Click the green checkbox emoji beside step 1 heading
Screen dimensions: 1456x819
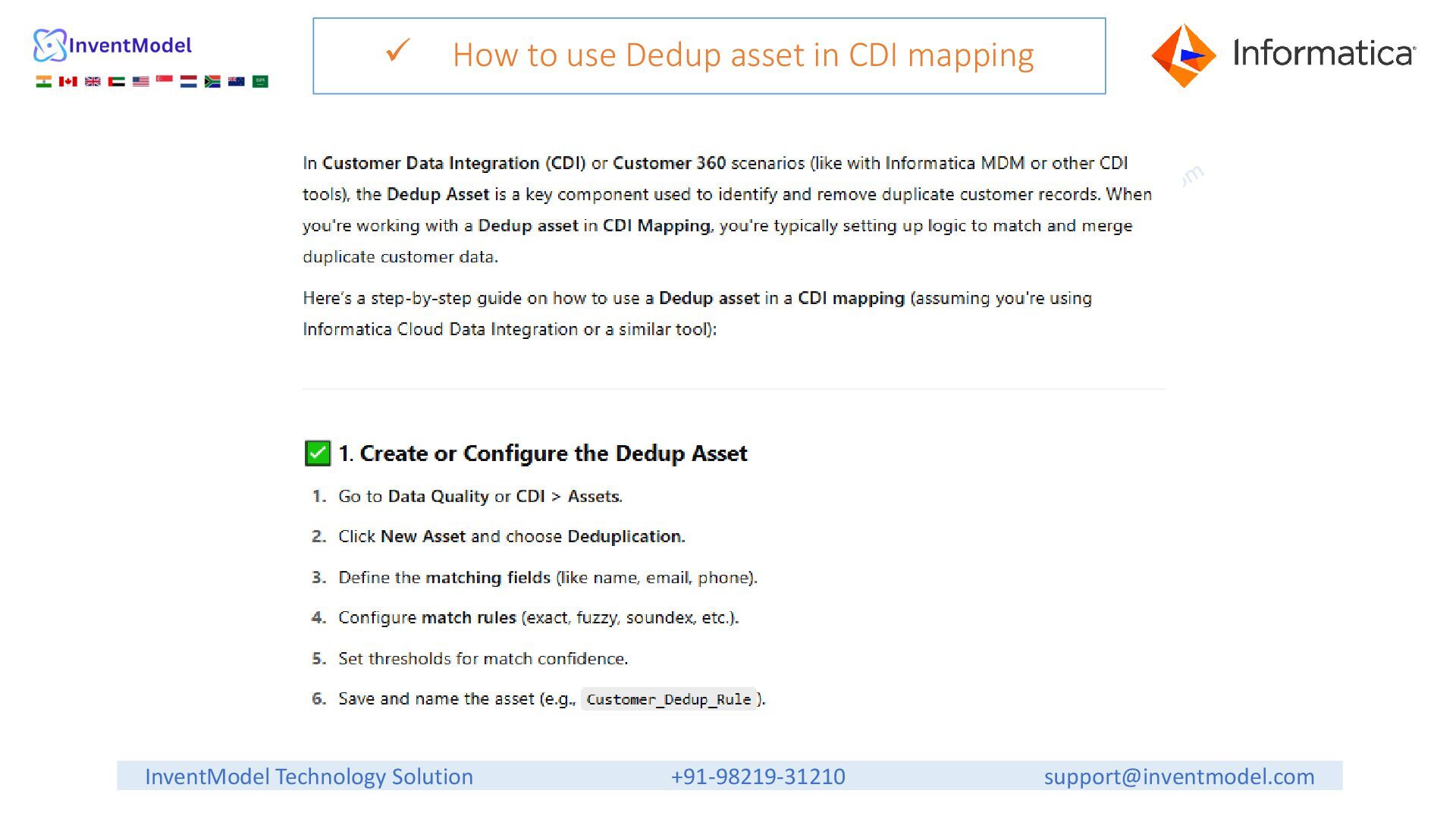tap(318, 453)
